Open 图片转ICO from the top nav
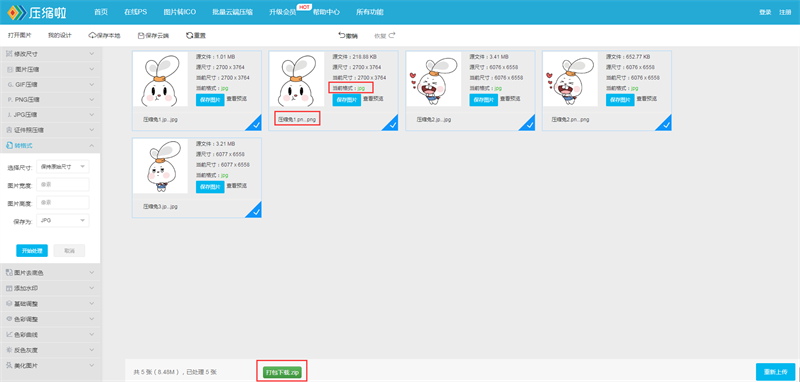The width and height of the screenshot is (800, 382). pyautogui.click(x=180, y=12)
